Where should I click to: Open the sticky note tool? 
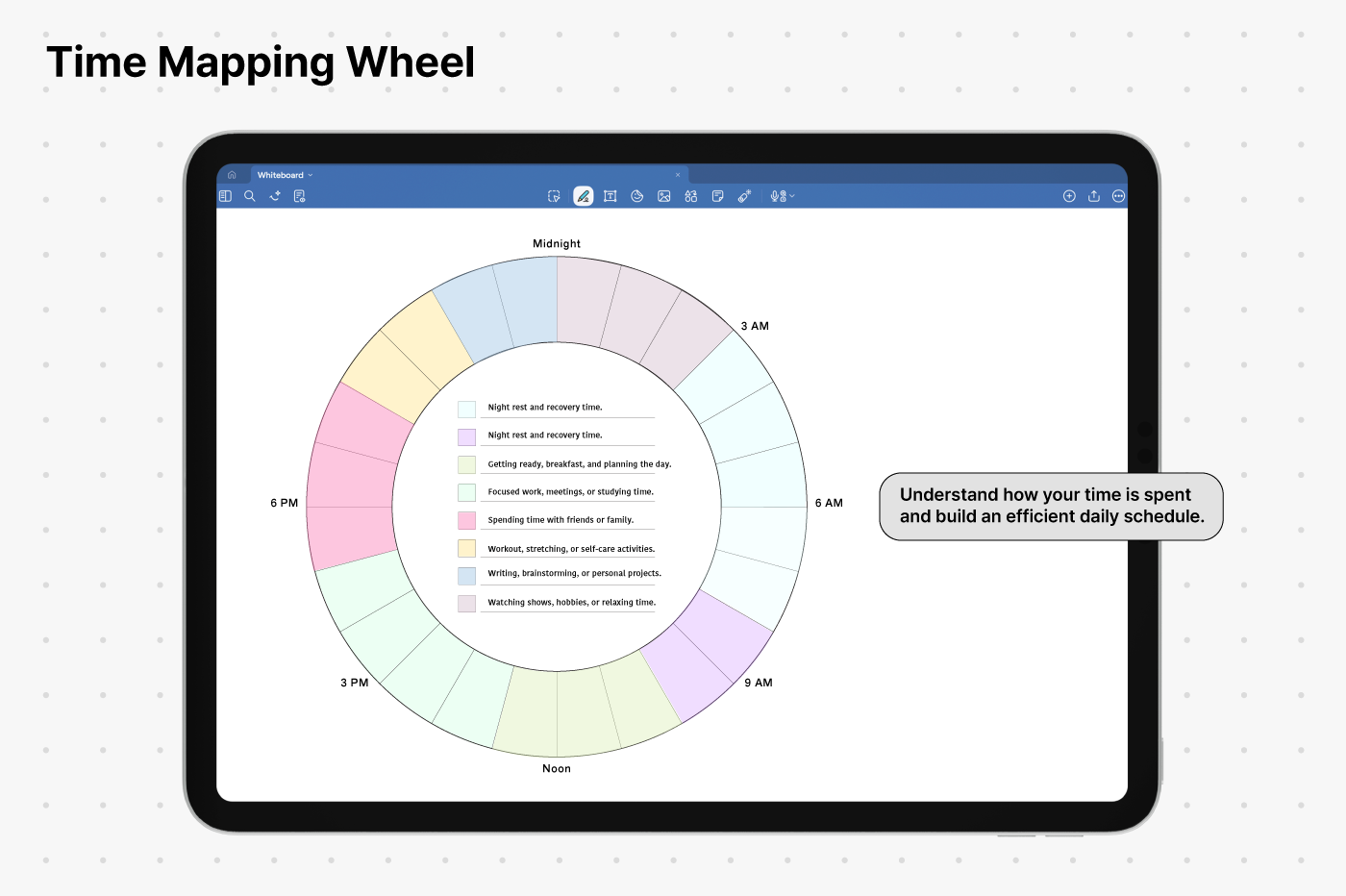click(717, 196)
